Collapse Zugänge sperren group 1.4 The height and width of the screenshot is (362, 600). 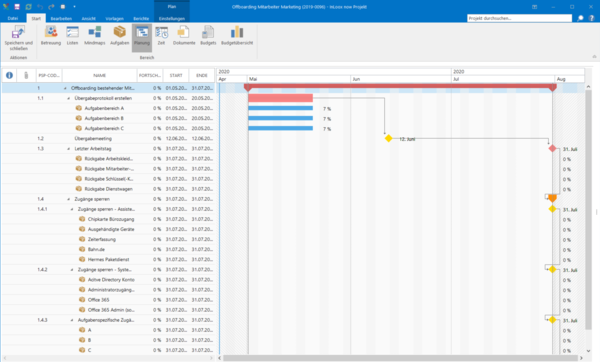(x=68, y=199)
